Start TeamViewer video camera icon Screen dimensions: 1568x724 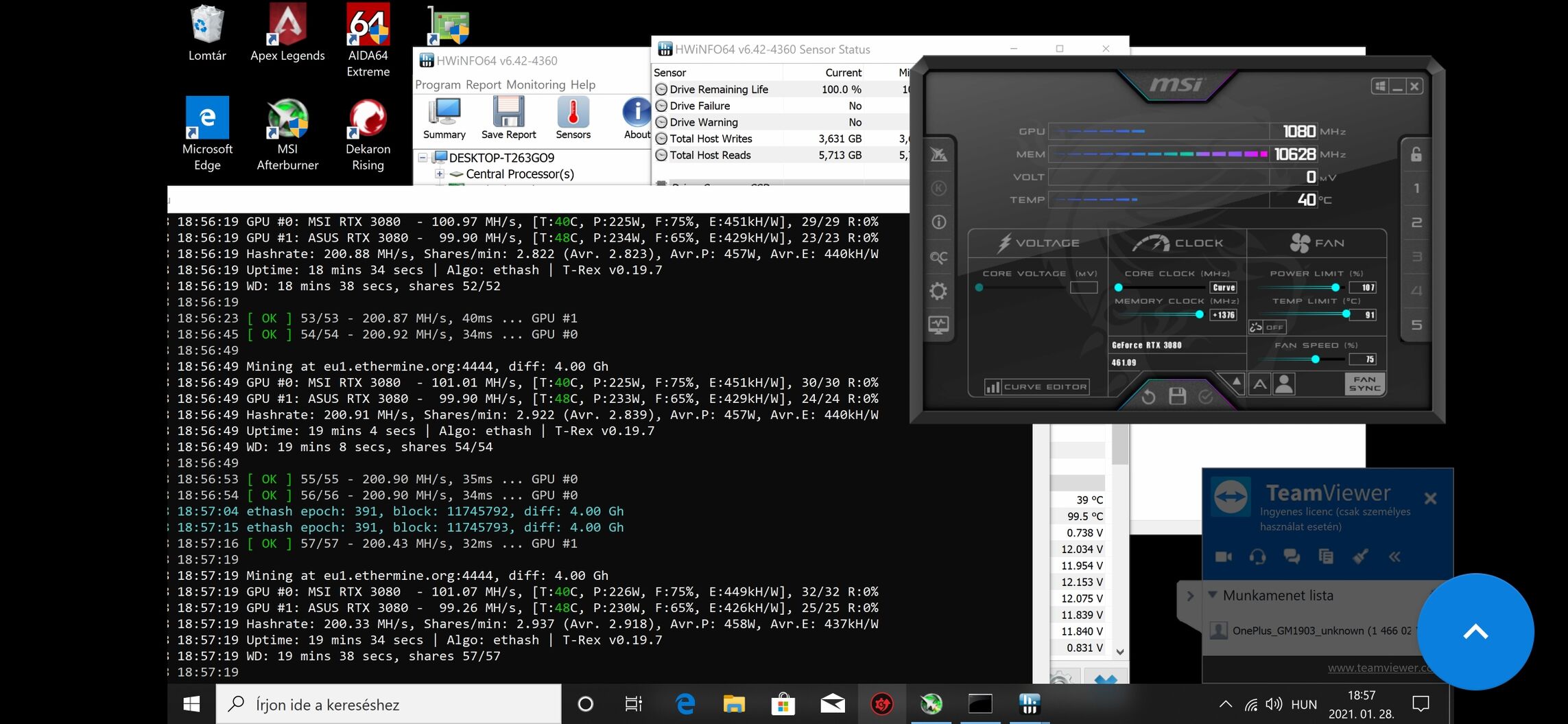[1224, 557]
